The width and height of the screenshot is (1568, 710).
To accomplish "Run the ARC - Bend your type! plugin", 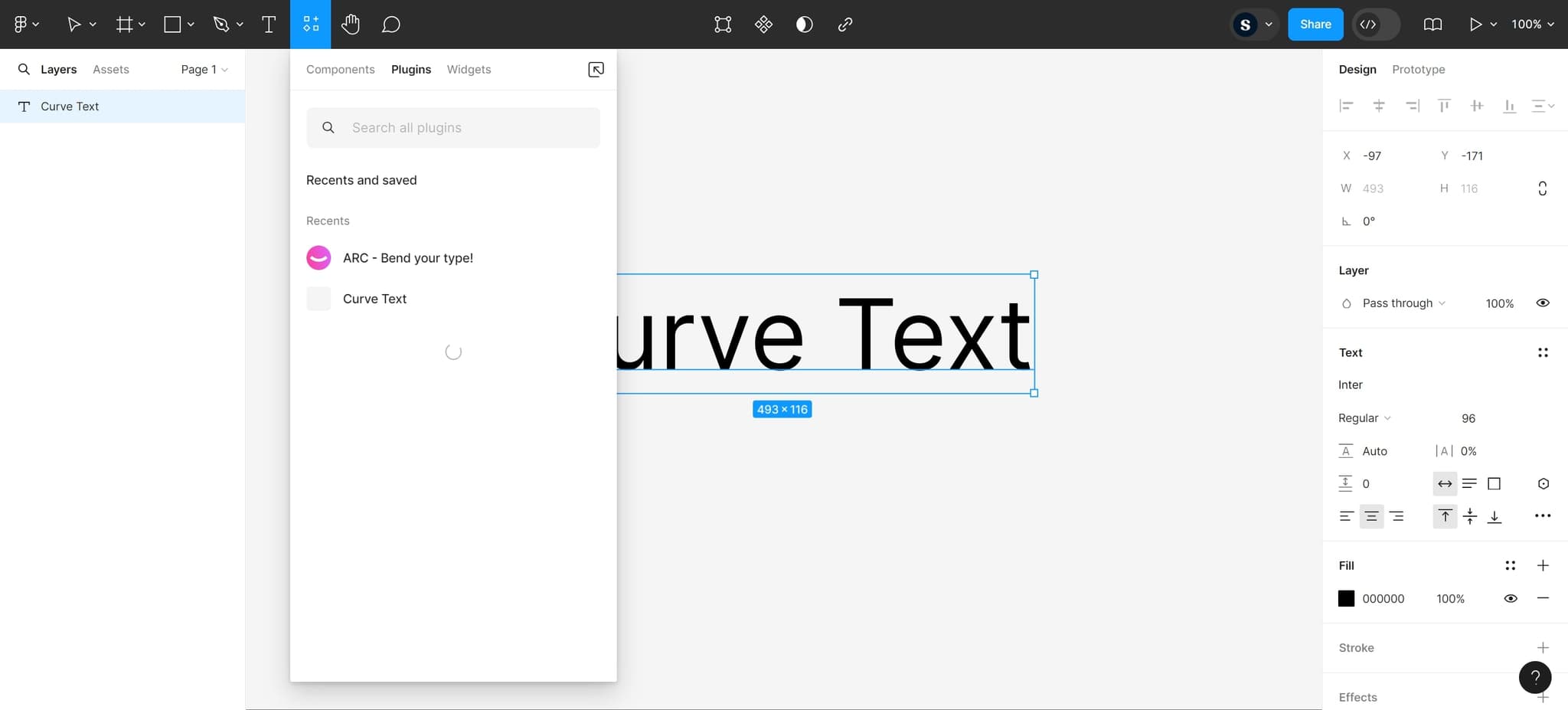I will [407, 258].
